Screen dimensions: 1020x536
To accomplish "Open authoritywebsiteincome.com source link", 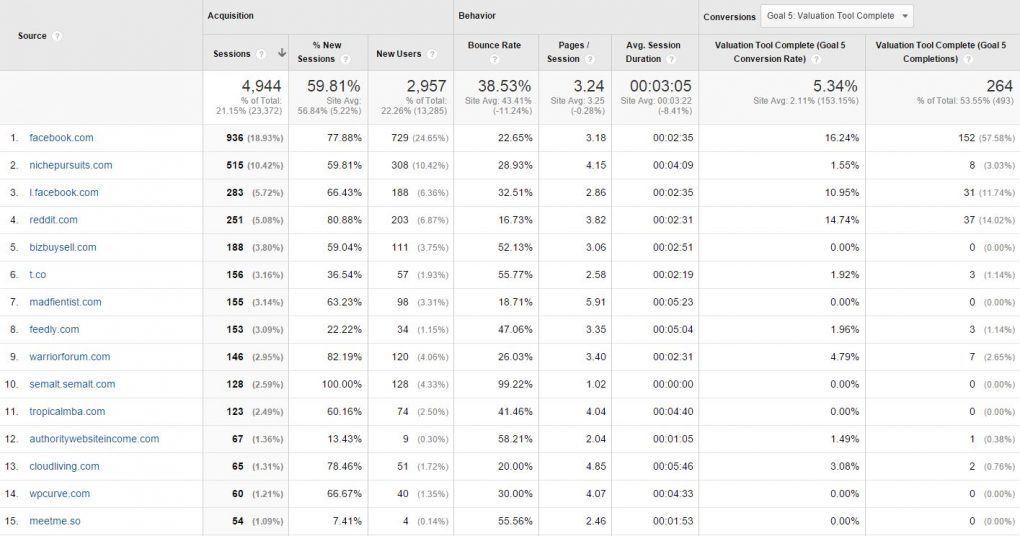I will (94, 439).
